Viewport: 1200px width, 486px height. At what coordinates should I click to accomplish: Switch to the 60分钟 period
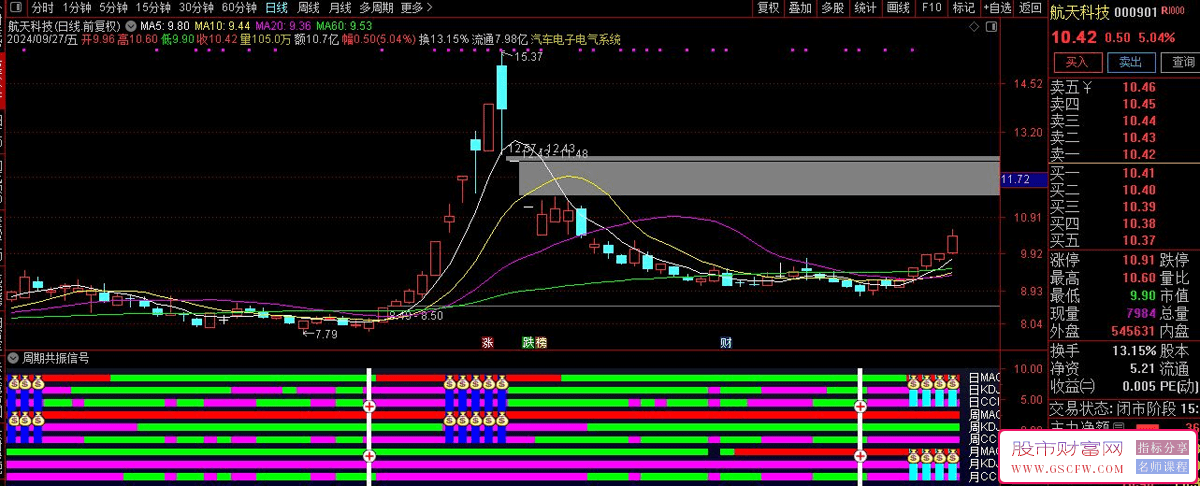pyautogui.click(x=239, y=7)
